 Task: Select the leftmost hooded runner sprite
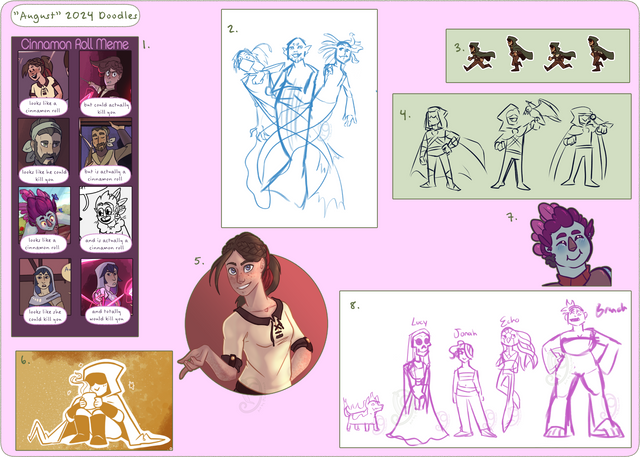[x=479, y=56]
